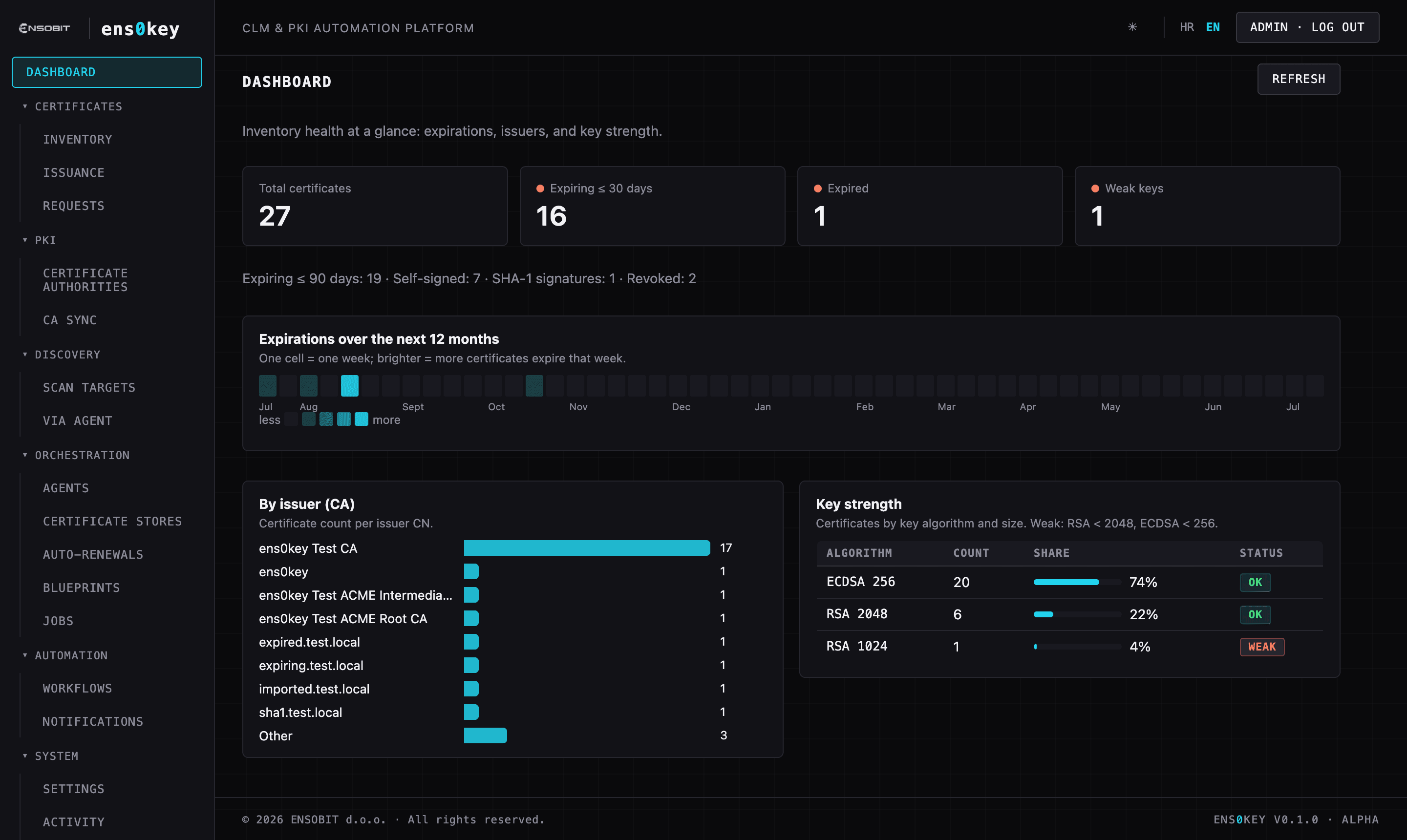Open the Weak keys card
This screenshot has width=1407, height=840.
1207,206
